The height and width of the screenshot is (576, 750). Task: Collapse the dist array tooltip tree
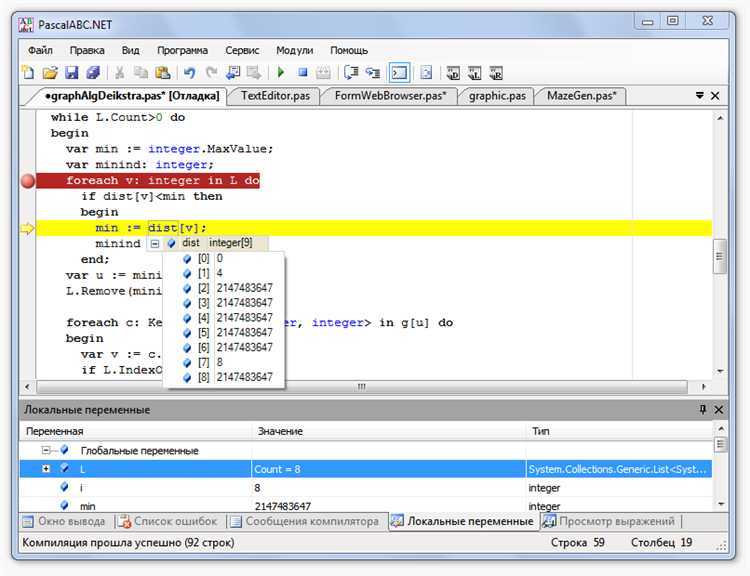pyautogui.click(x=154, y=243)
